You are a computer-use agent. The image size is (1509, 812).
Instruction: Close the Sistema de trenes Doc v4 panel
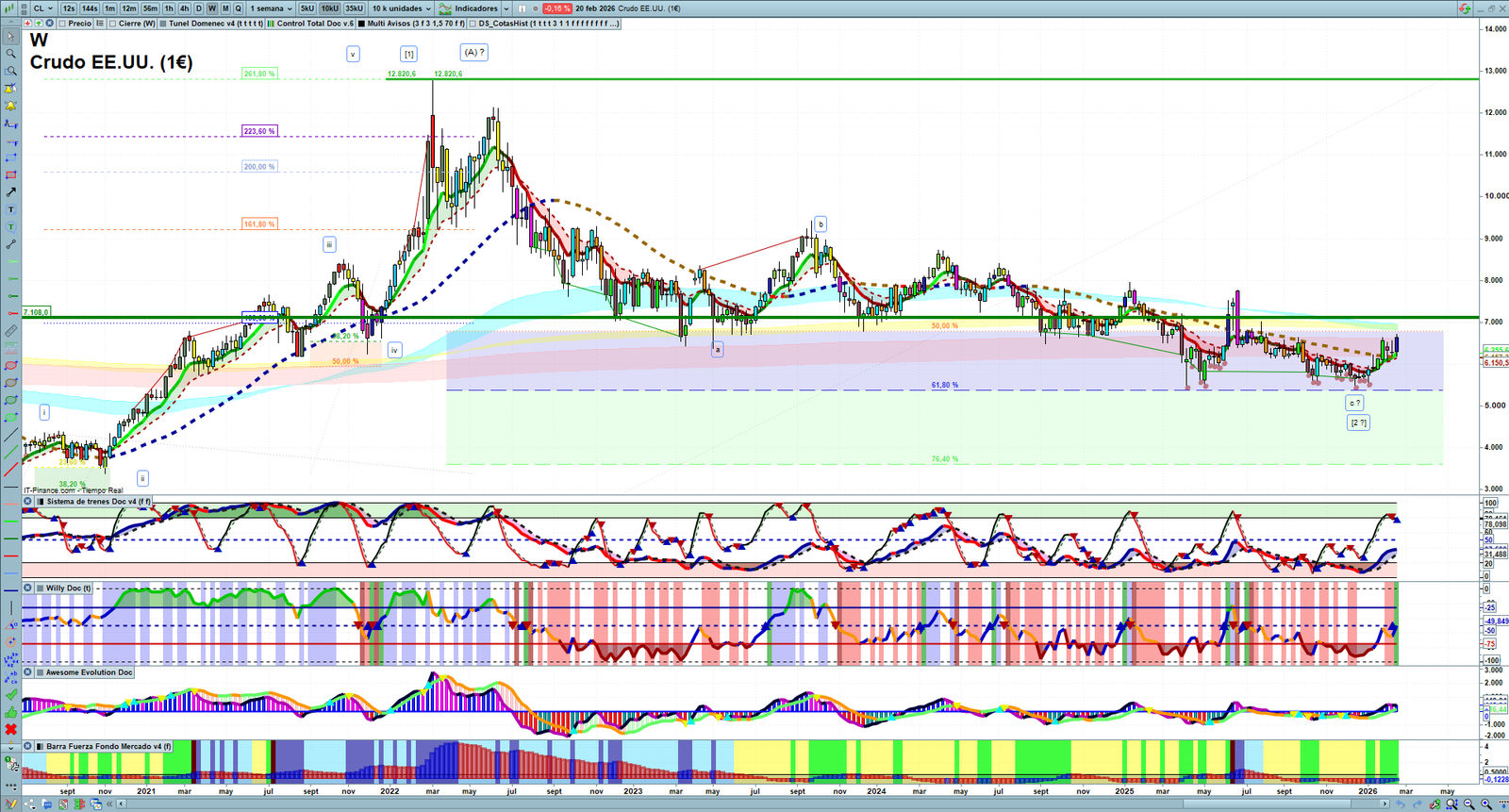(x=27, y=502)
